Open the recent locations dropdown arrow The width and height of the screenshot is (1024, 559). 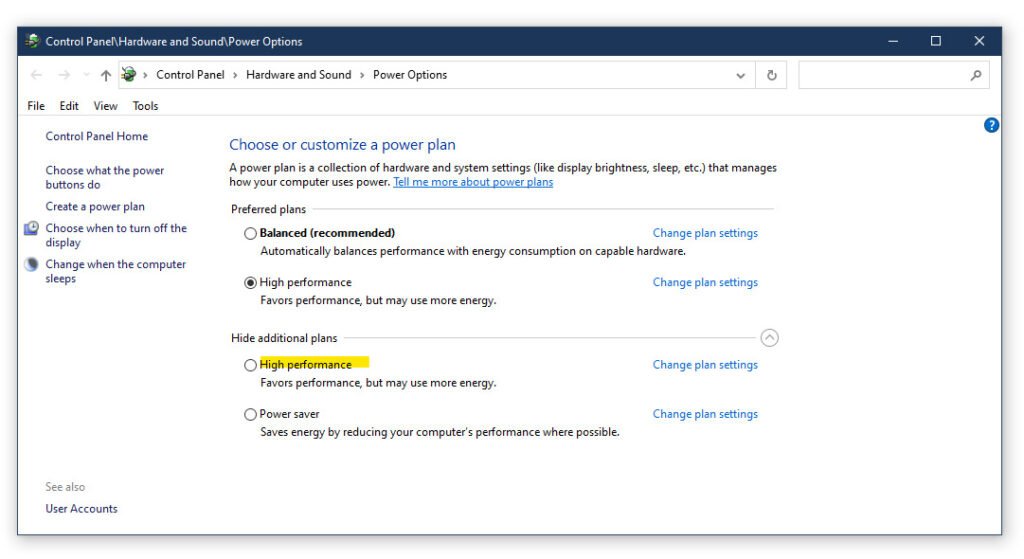click(x=86, y=75)
